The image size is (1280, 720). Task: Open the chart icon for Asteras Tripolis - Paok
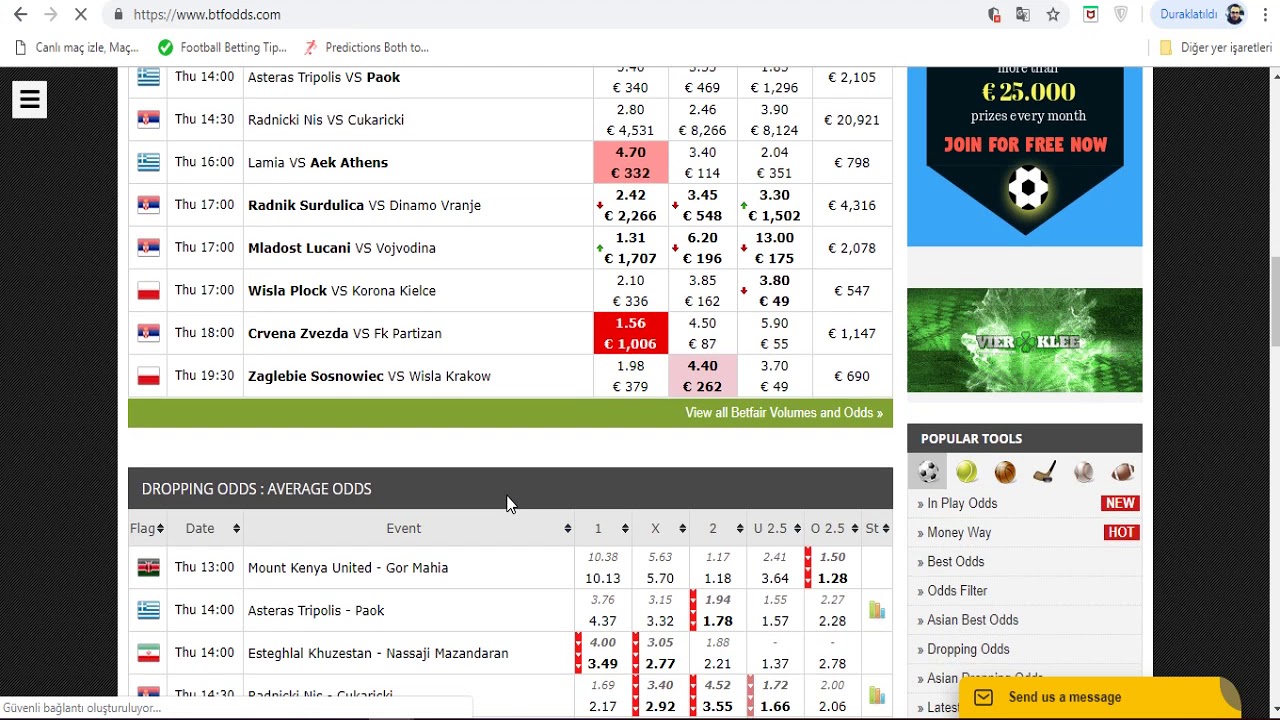point(877,610)
